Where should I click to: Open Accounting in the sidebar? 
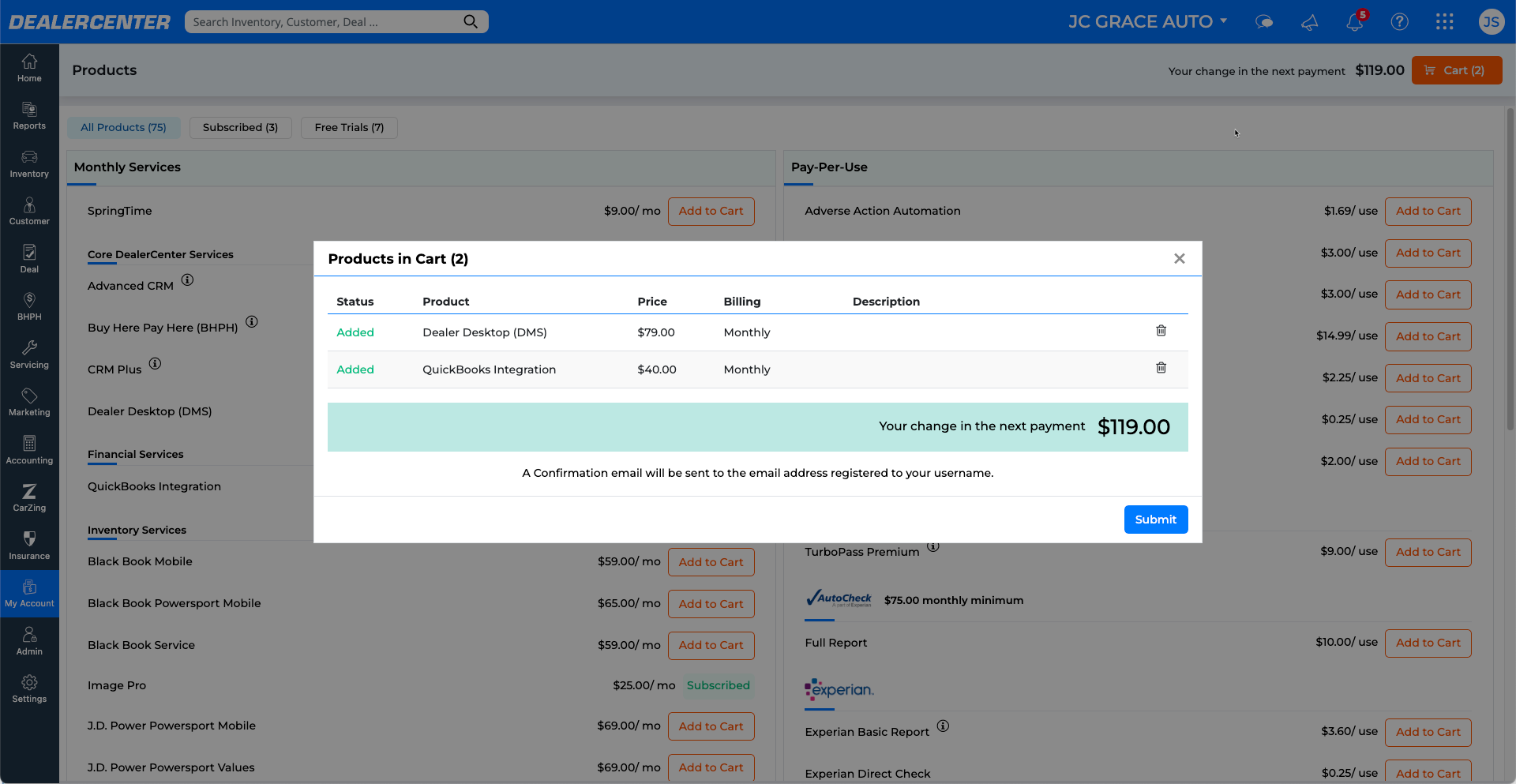coord(29,450)
